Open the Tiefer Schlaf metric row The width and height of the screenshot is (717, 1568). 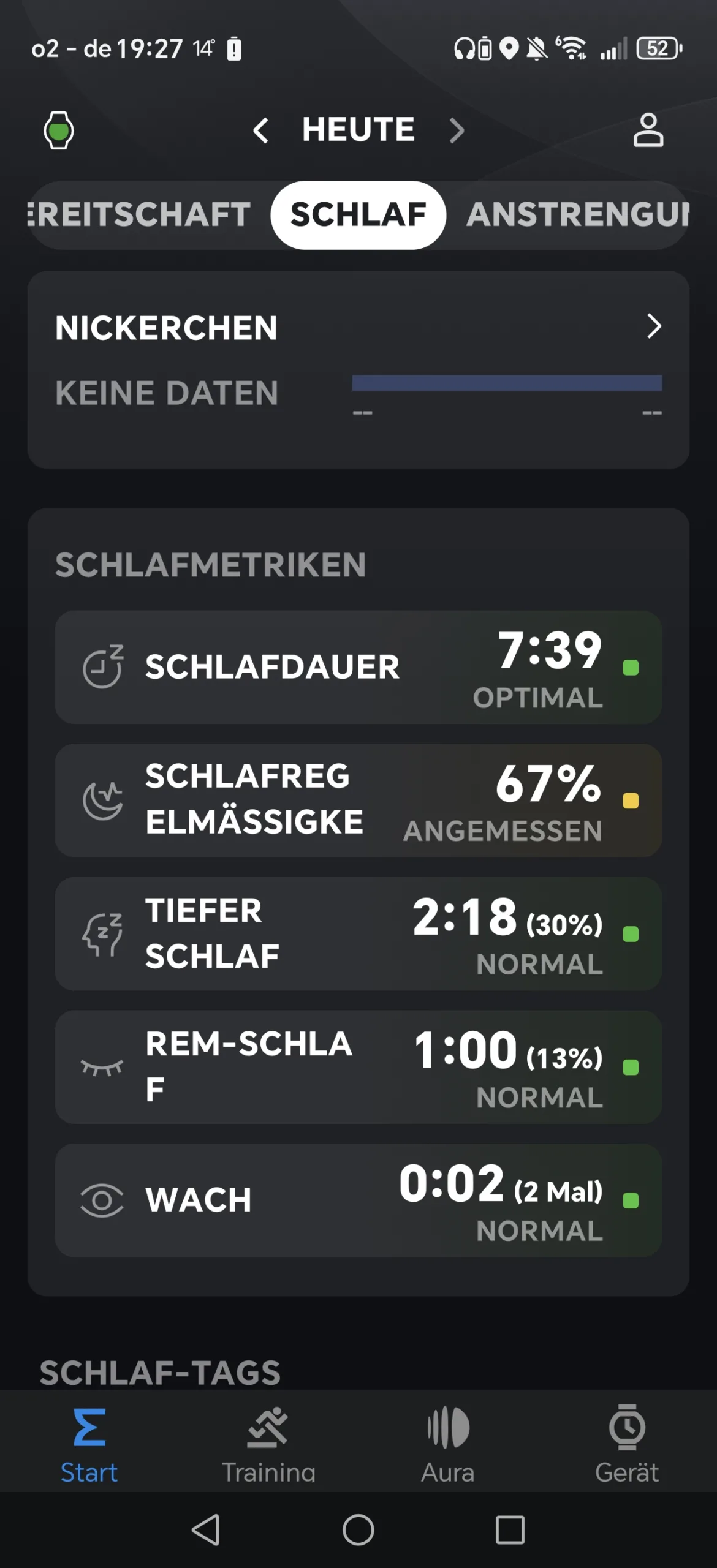click(358, 933)
